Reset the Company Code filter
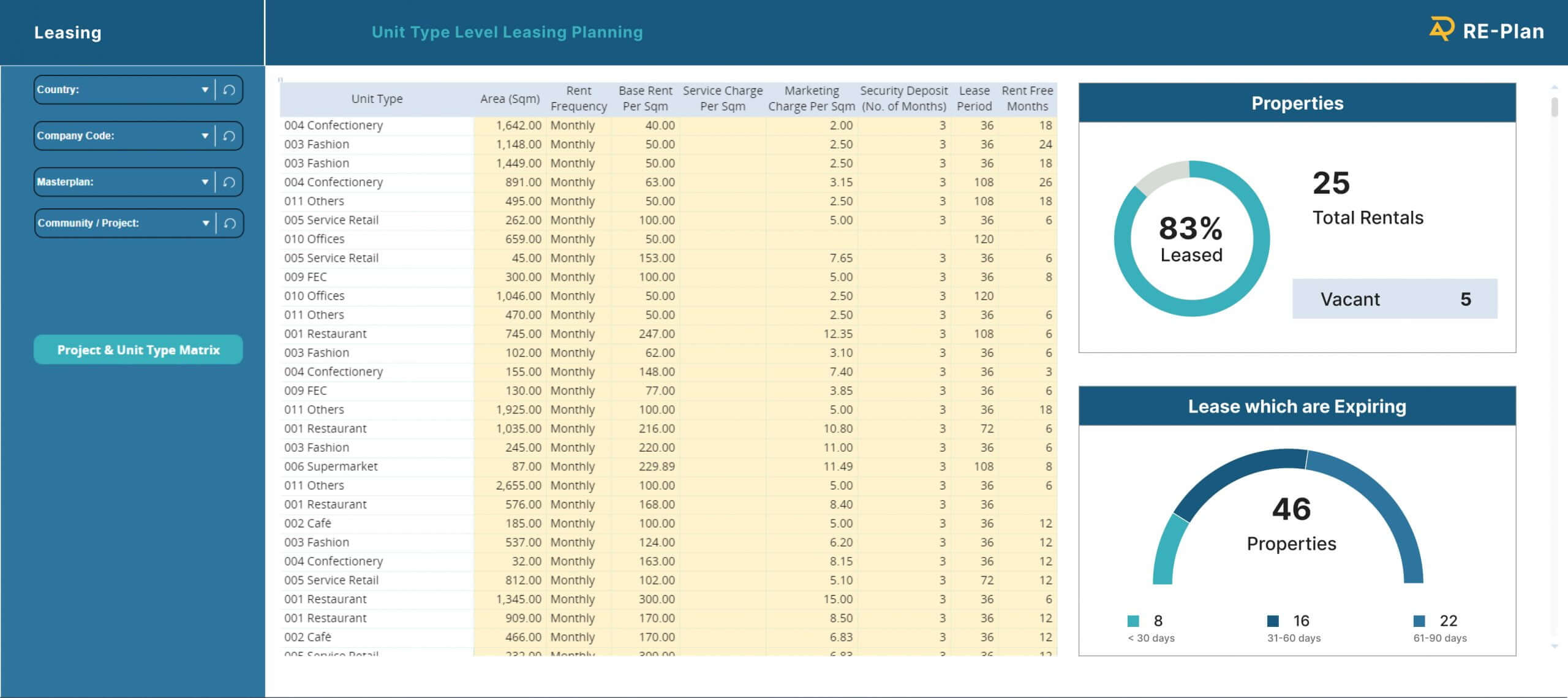The image size is (1568, 698). coord(229,136)
